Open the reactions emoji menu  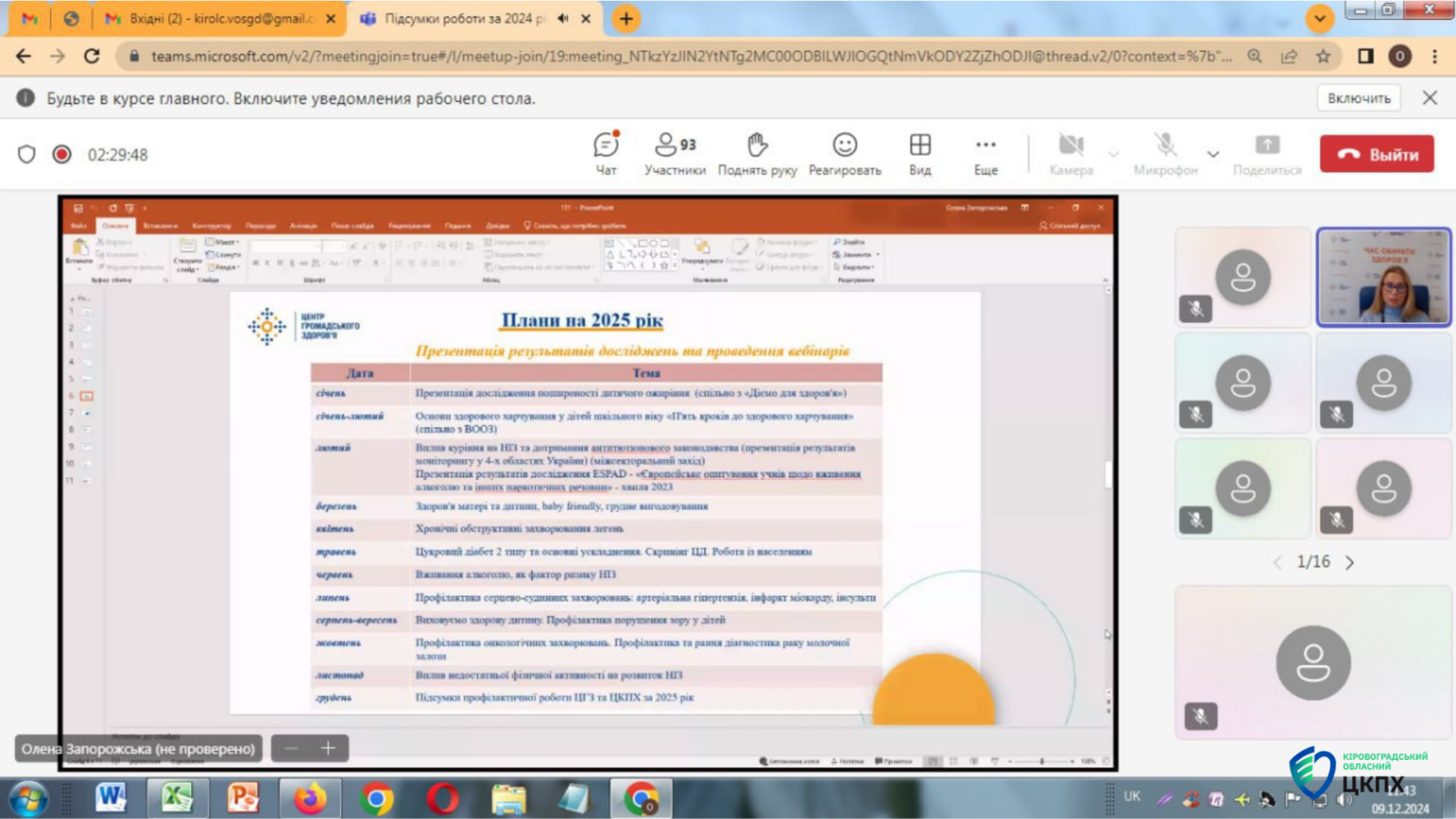coord(844,154)
